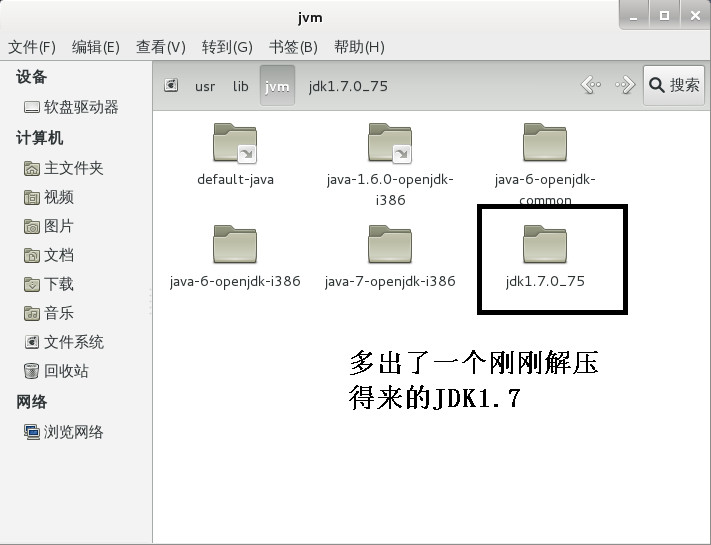
Task: Click the Browse Network icon (浏览网络)
Action: [31, 432]
